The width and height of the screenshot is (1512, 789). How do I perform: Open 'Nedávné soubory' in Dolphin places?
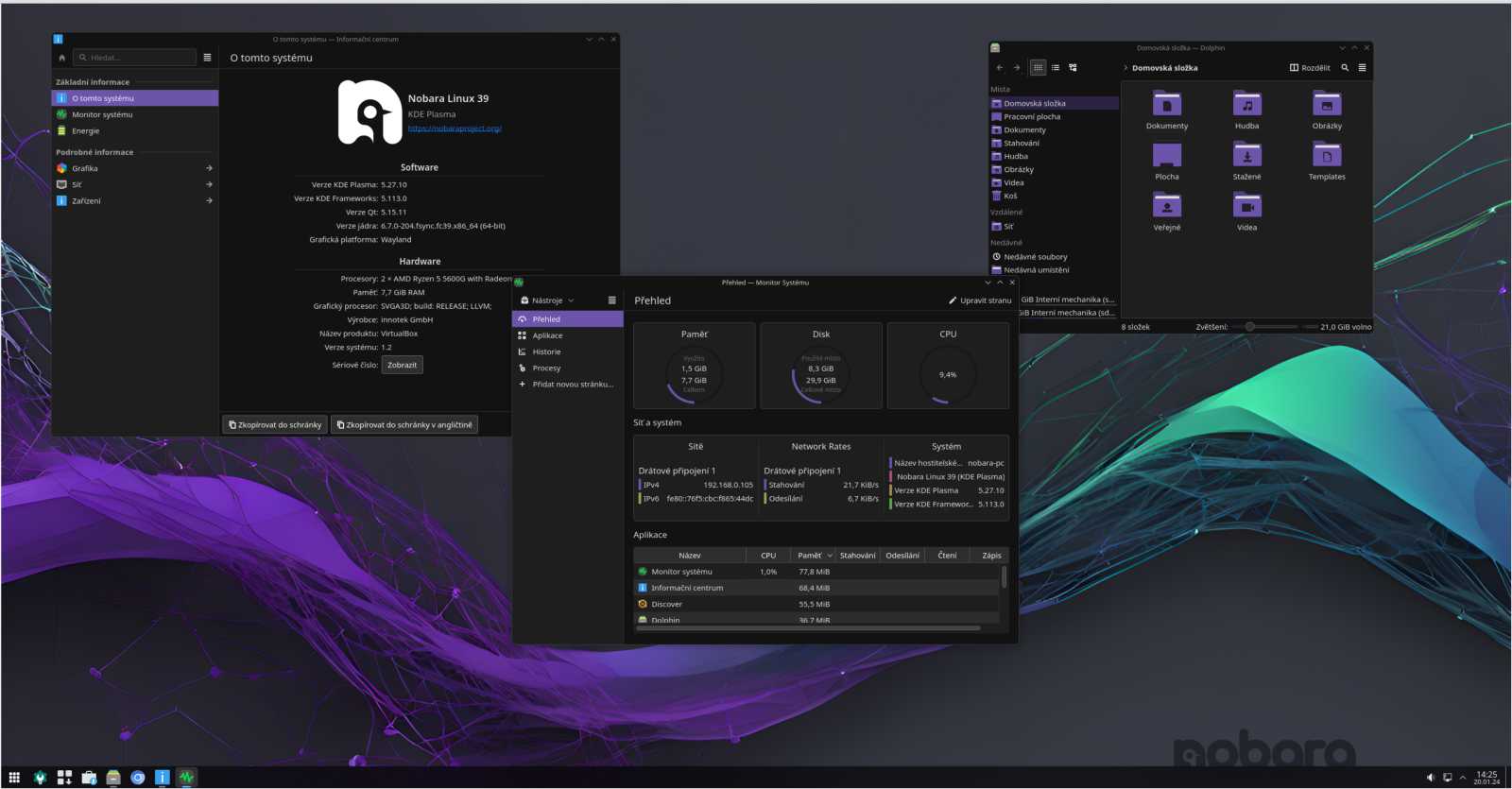(x=1054, y=257)
